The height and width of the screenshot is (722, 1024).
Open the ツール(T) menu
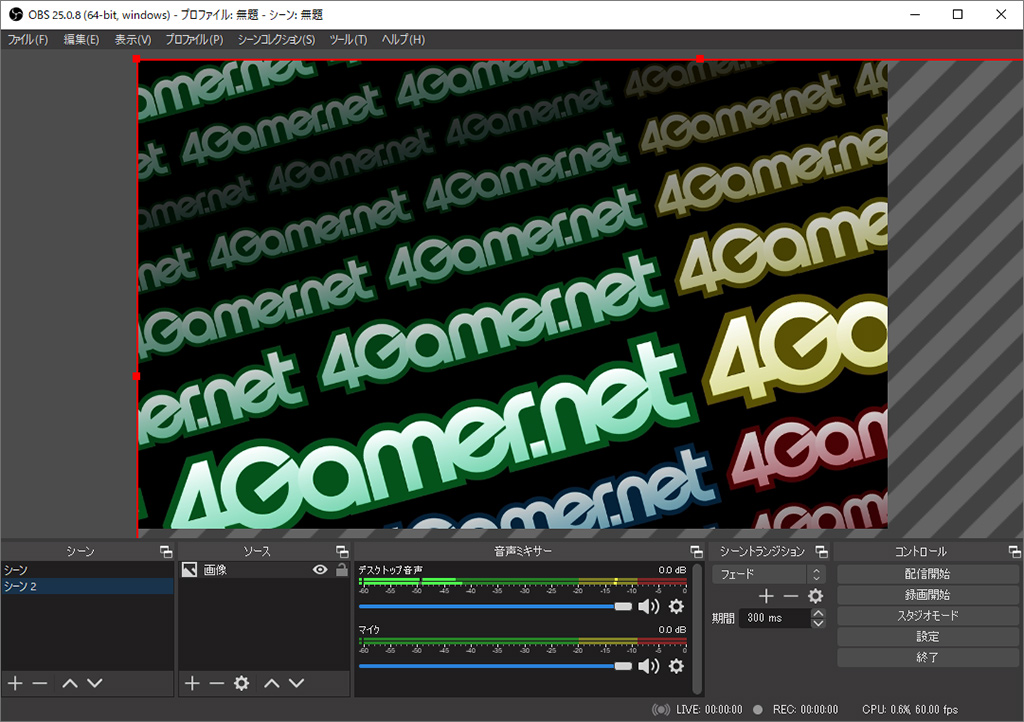click(348, 40)
